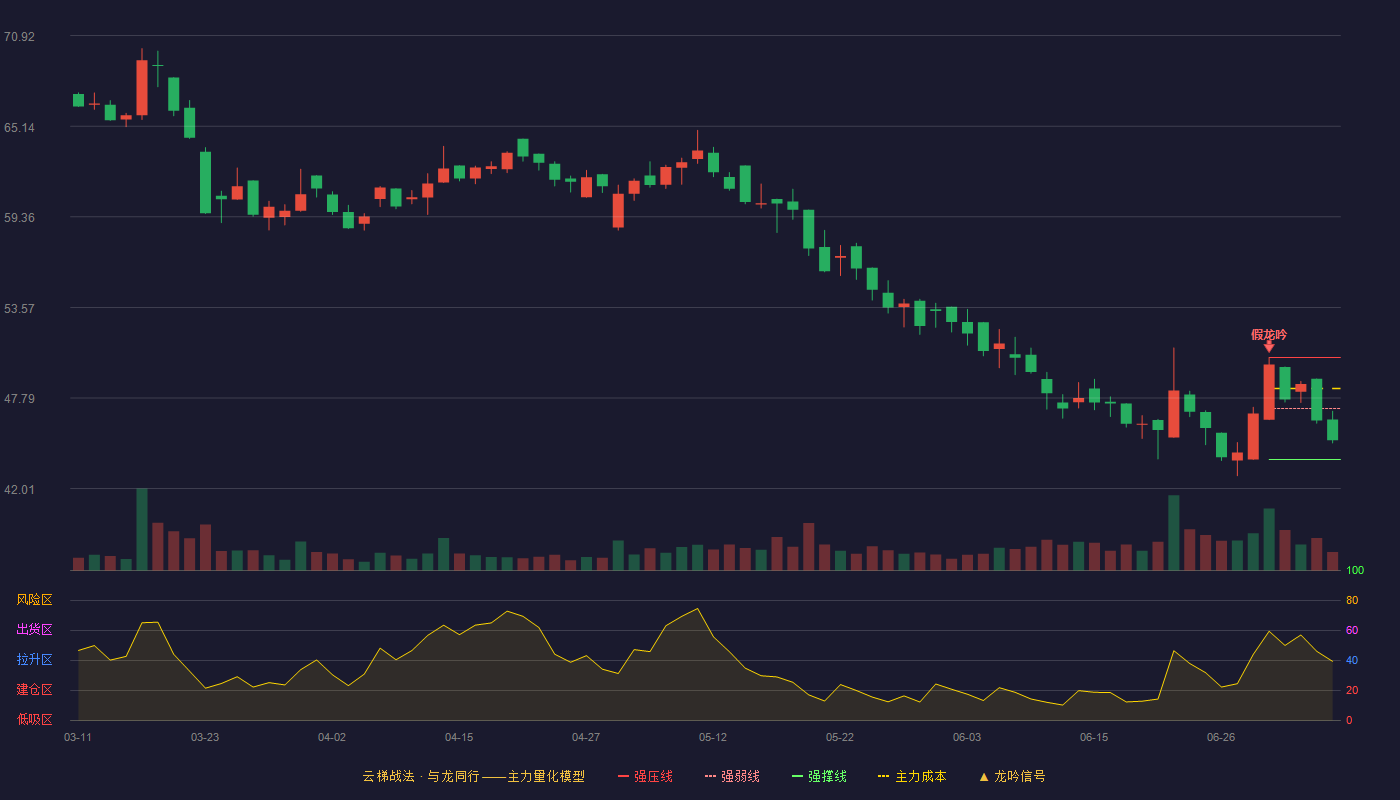
Task: Toggle the 强撑线 legend item
Action: [x=819, y=776]
